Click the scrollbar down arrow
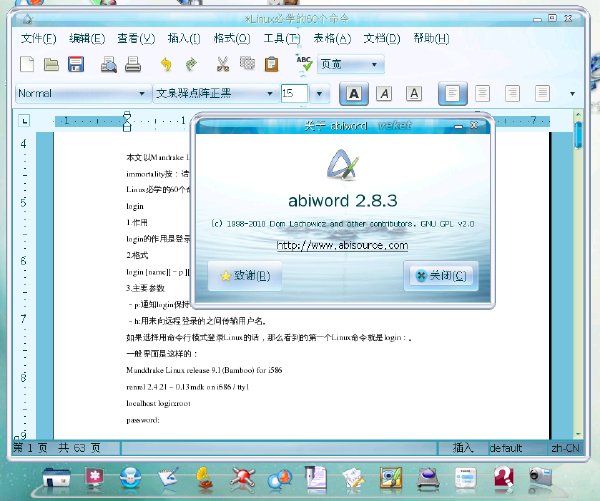600x501 pixels. [578, 434]
